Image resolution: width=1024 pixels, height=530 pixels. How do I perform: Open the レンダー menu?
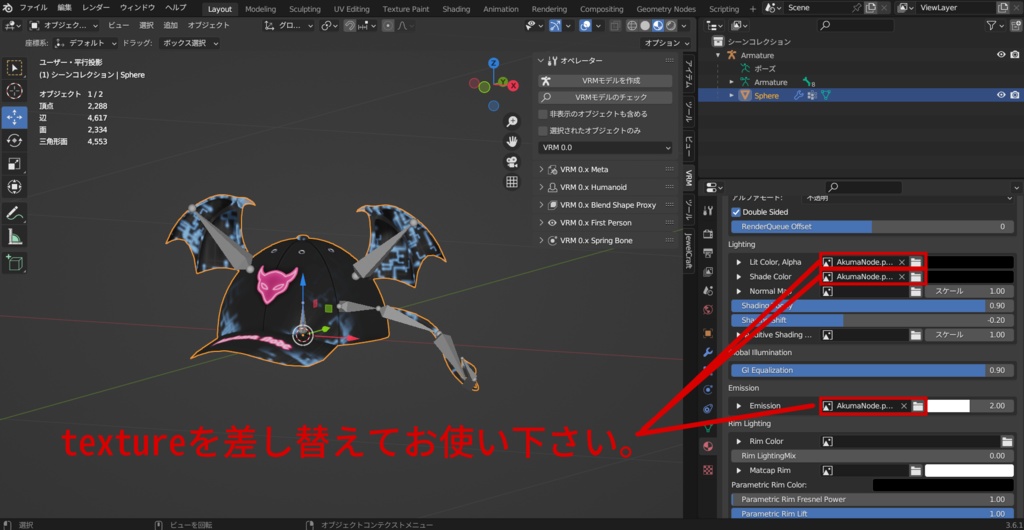tap(96, 8)
